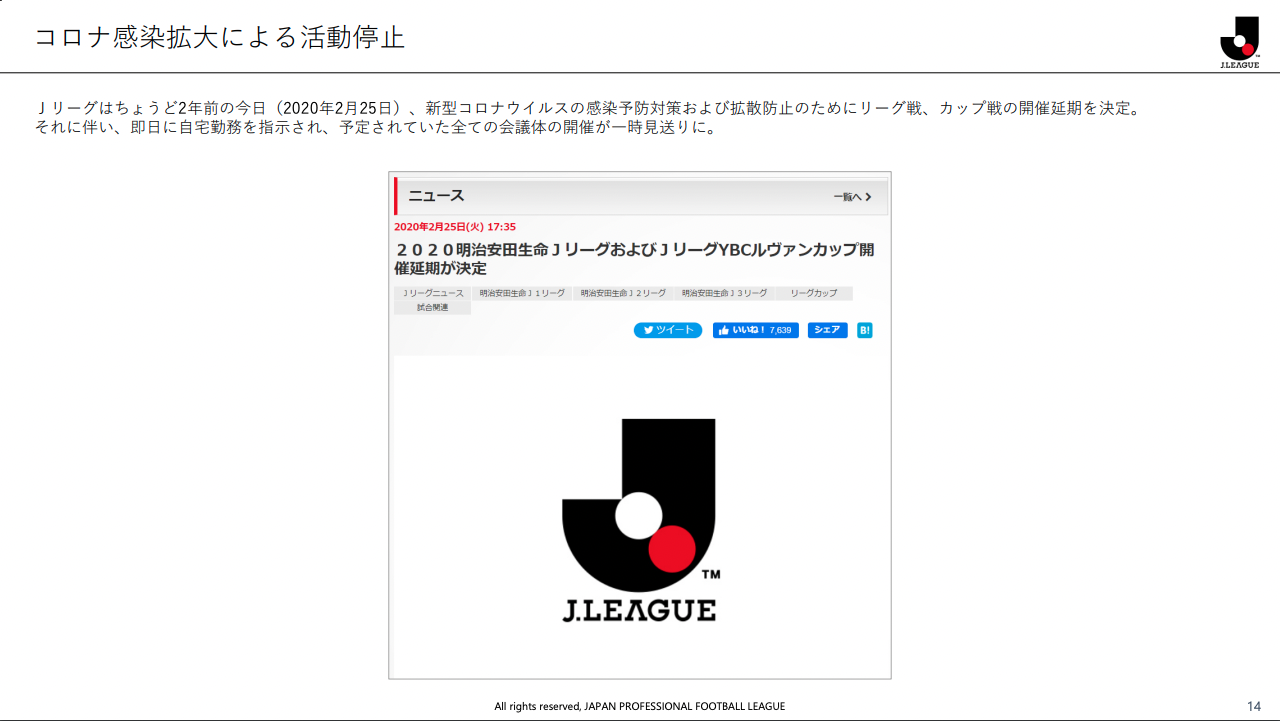
Task: Click the ツイート tweet button
Action: point(668,330)
